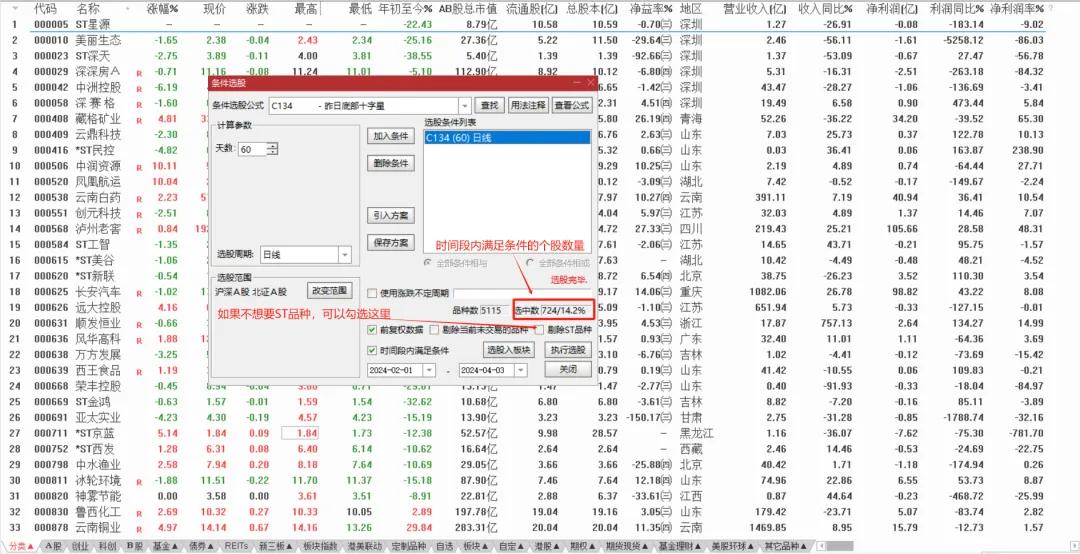
Task: Expand the 期货现货▲ tab menu
Action: click(628, 546)
